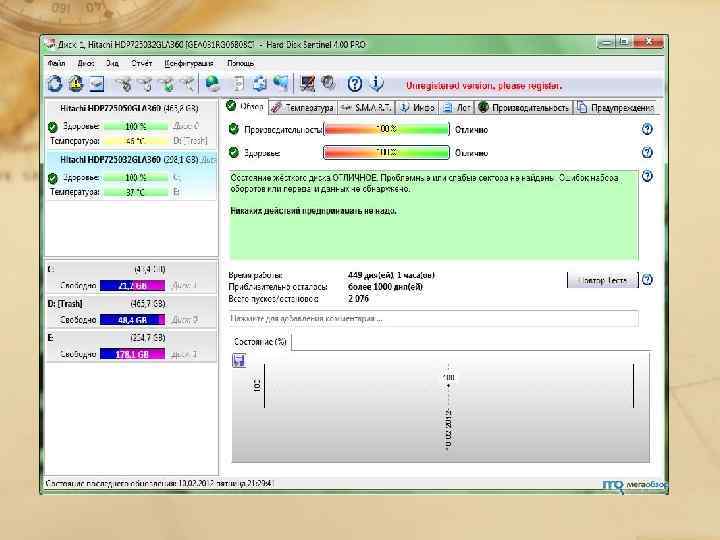This screenshot has height=540, width=720.
Task: Click the green globe toolbar icon
Action: pos(212,84)
